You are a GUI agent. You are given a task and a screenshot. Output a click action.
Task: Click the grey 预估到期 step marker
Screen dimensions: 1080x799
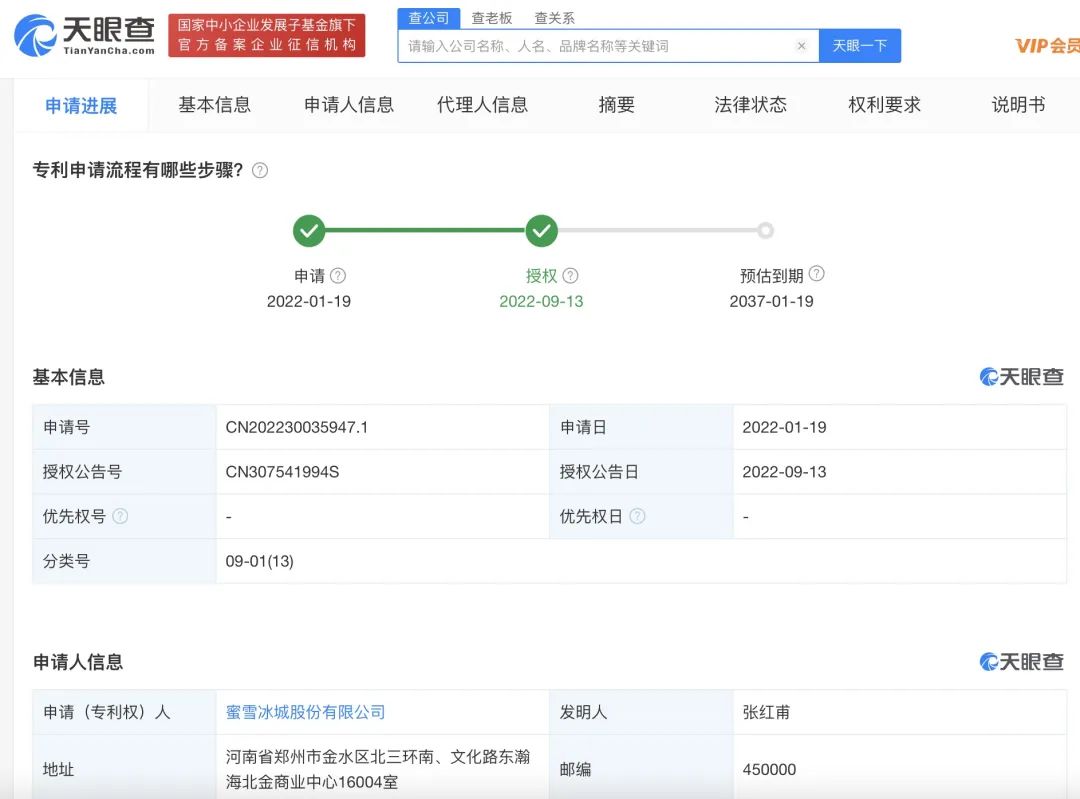click(x=765, y=230)
